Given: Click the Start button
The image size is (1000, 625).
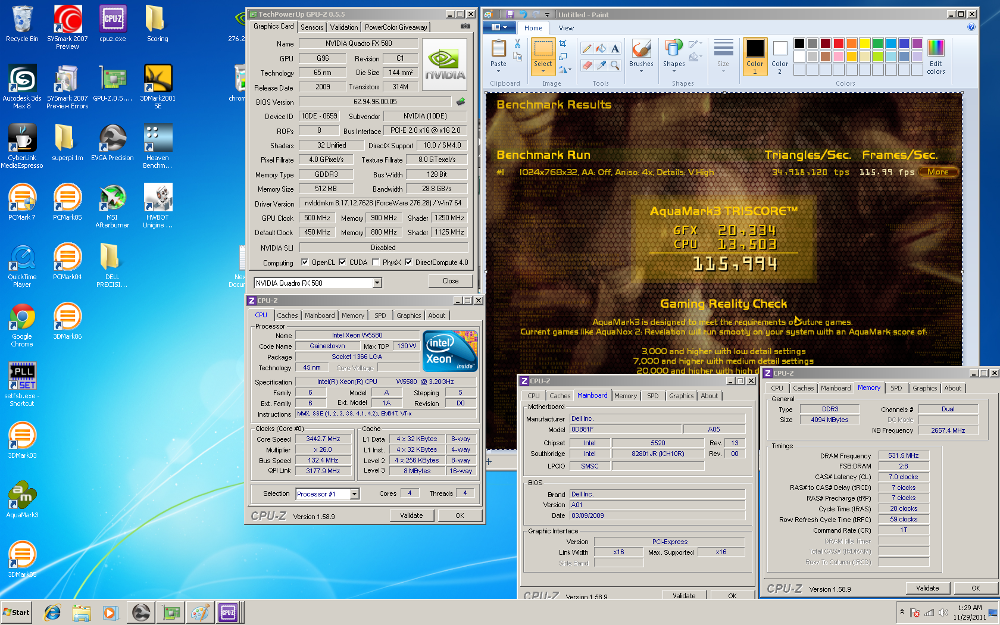Looking at the screenshot, I should 17,612.
